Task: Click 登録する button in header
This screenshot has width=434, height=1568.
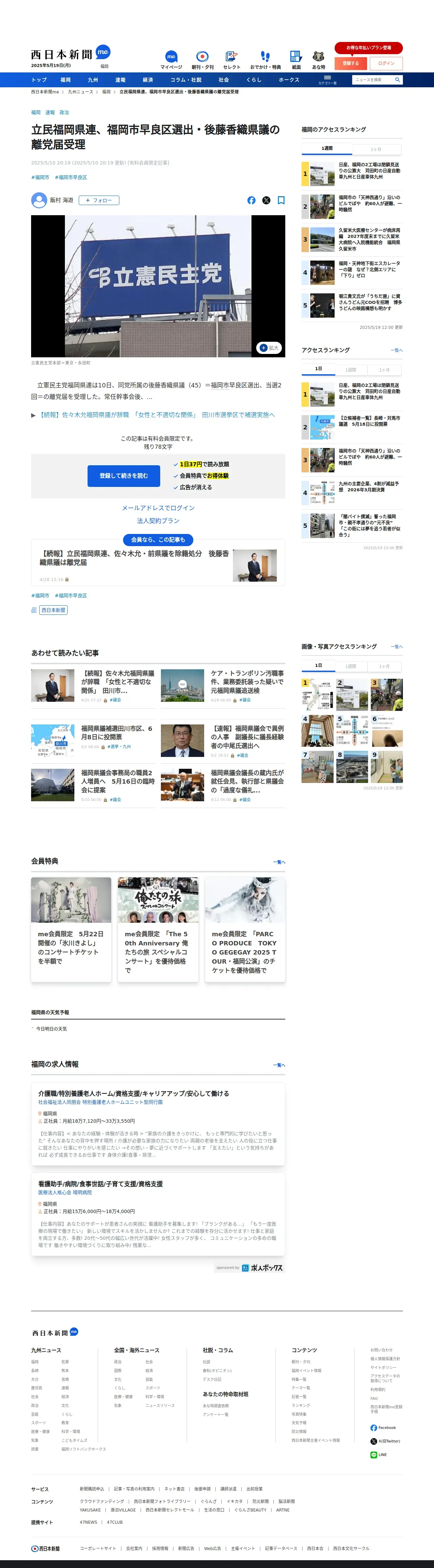Action: pos(351,63)
